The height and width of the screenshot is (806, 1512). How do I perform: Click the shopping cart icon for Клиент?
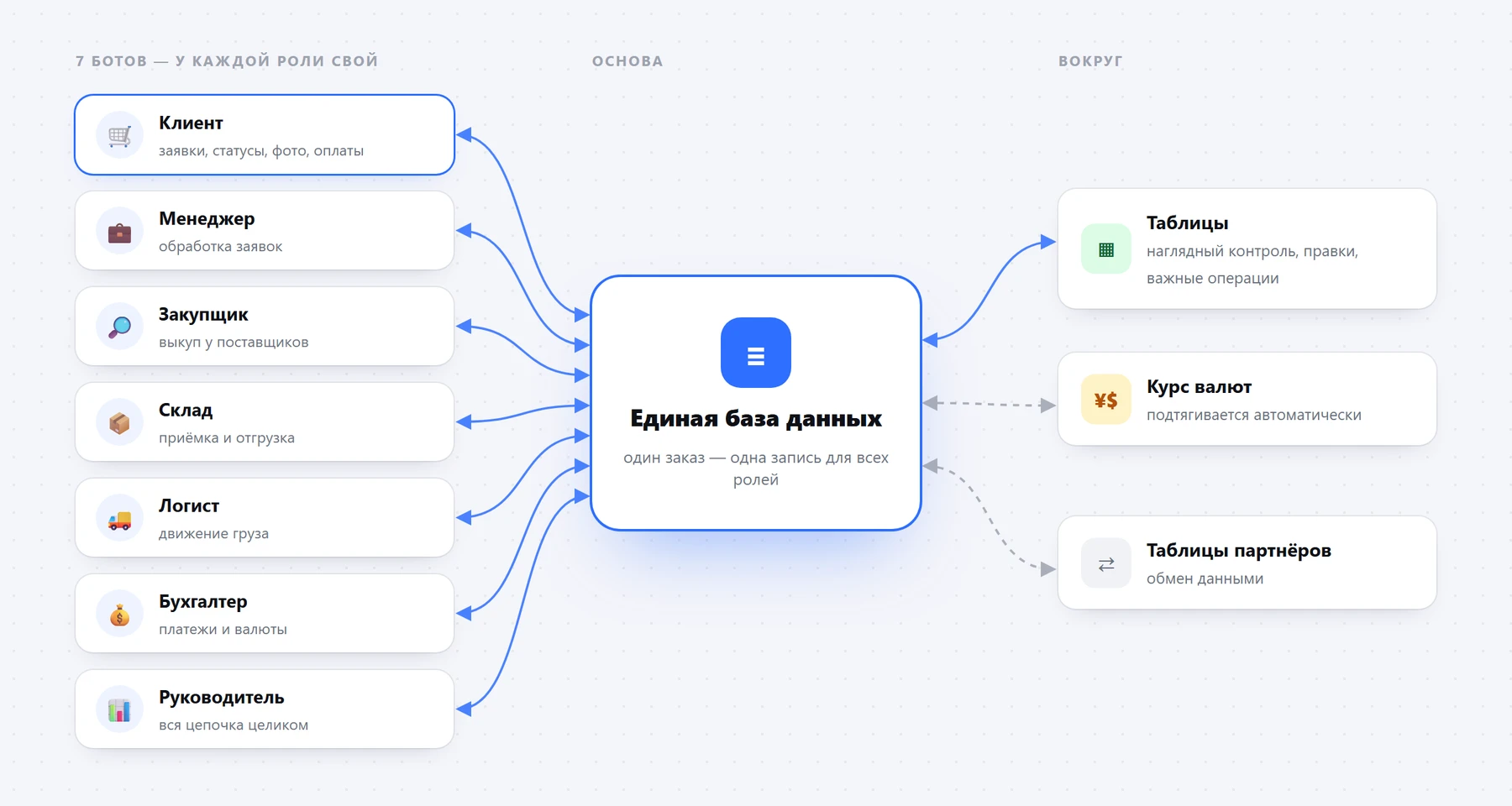(x=120, y=135)
